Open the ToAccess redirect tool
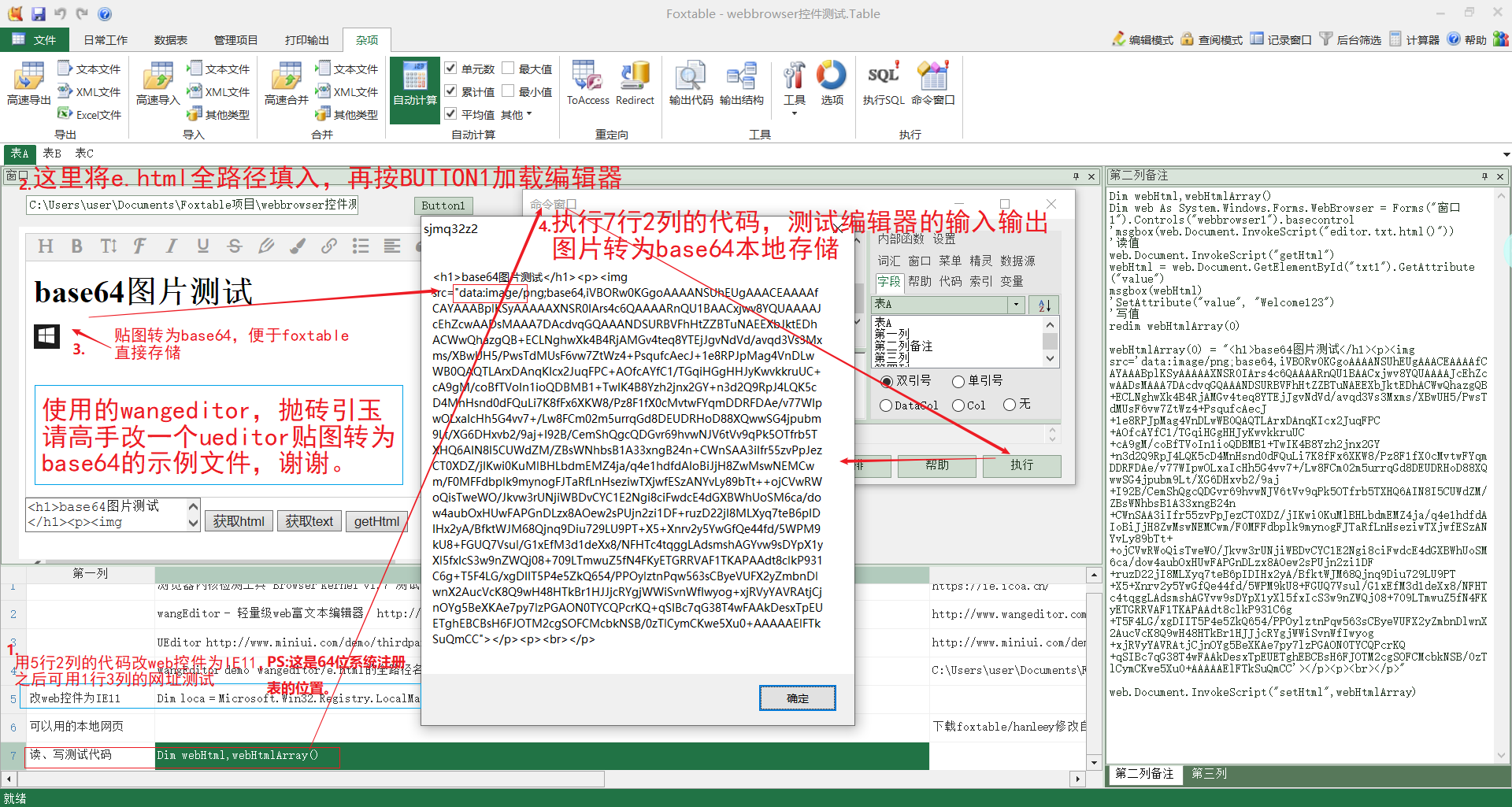This screenshot has height=807, width=1512. [587, 83]
